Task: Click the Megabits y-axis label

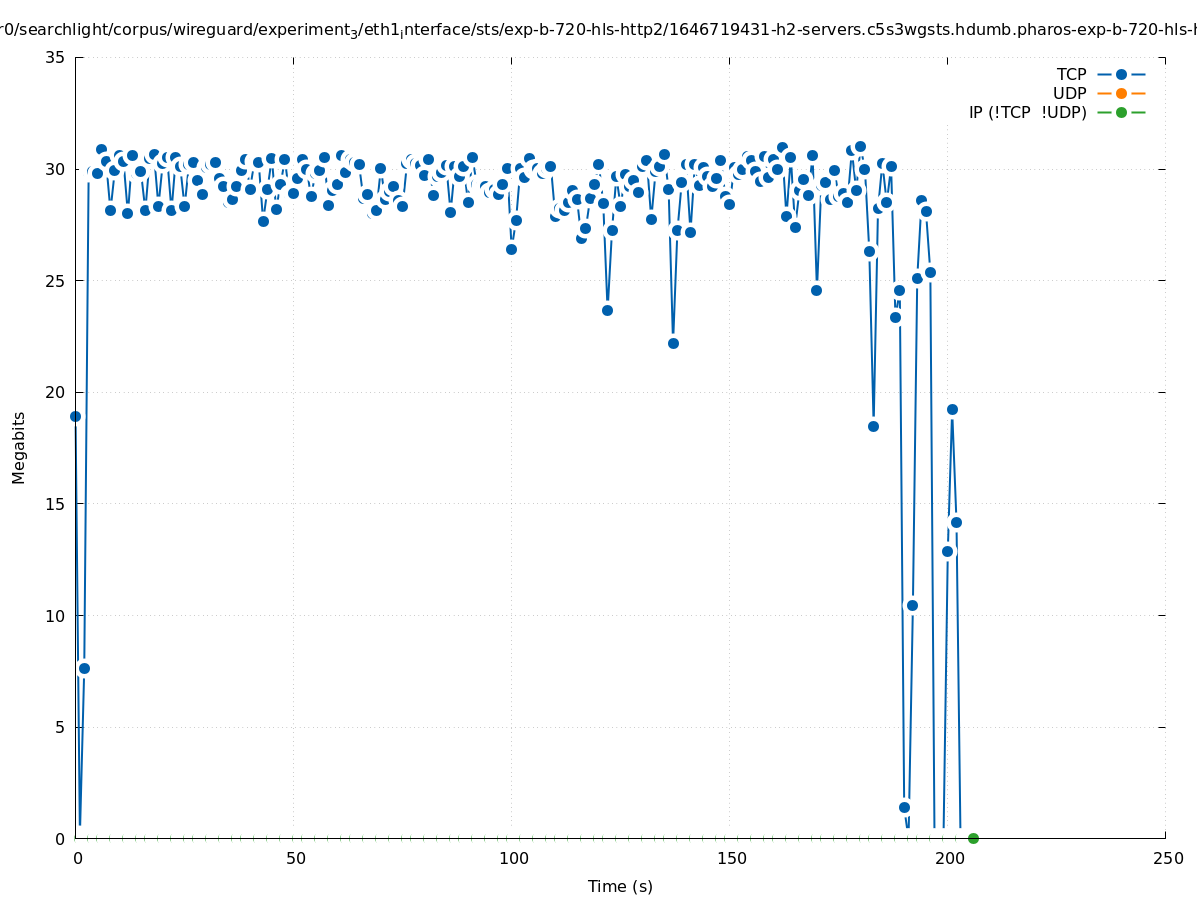Action: click(19, 447)
